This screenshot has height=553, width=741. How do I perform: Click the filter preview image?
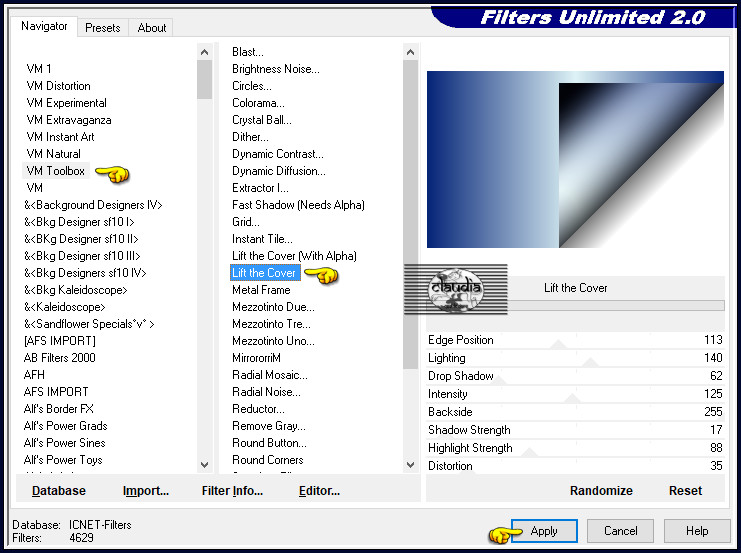pos(575,159)
